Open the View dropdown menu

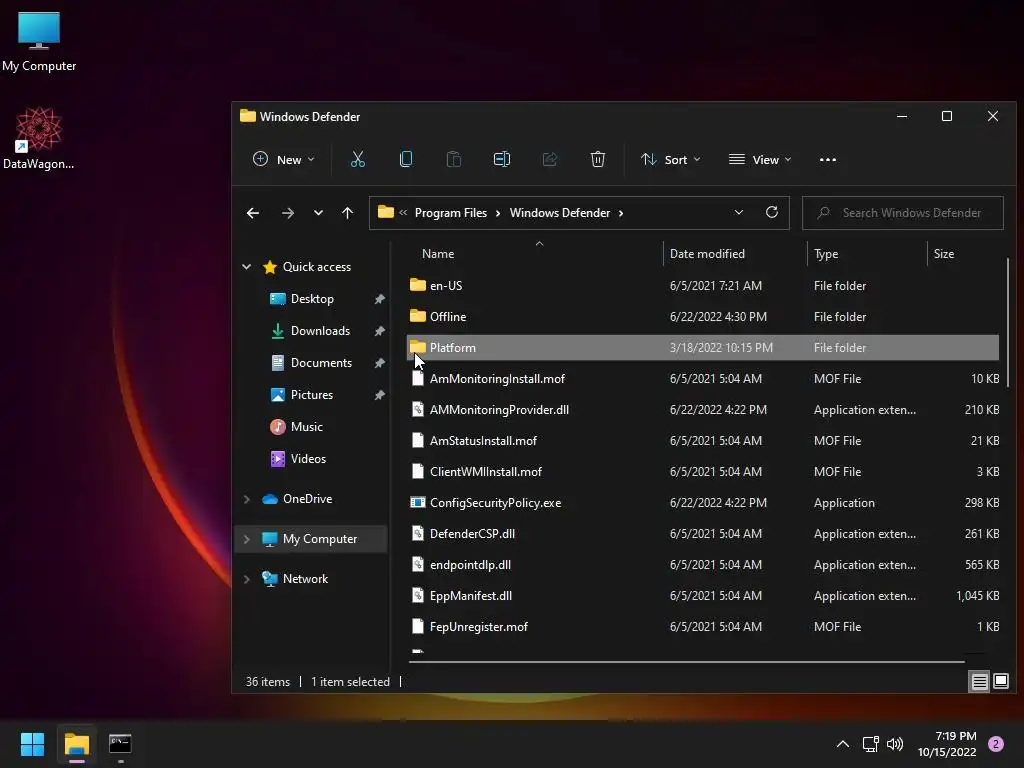coord(760,159)
